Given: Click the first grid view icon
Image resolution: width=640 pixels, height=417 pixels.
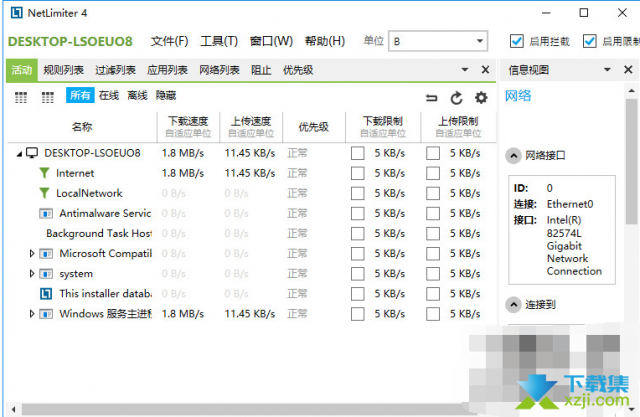Looking at the screenshot, I should point(21,96).
